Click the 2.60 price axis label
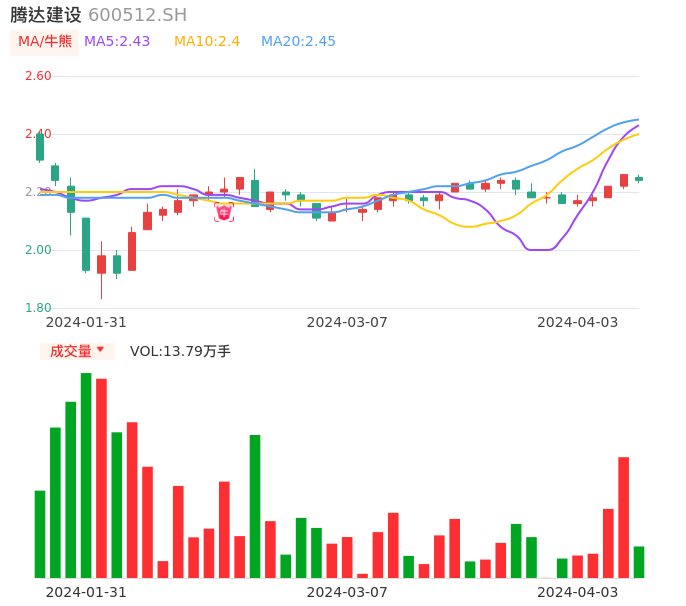The width and height of the screenshot is (686, 606). (x=38, y=76)
